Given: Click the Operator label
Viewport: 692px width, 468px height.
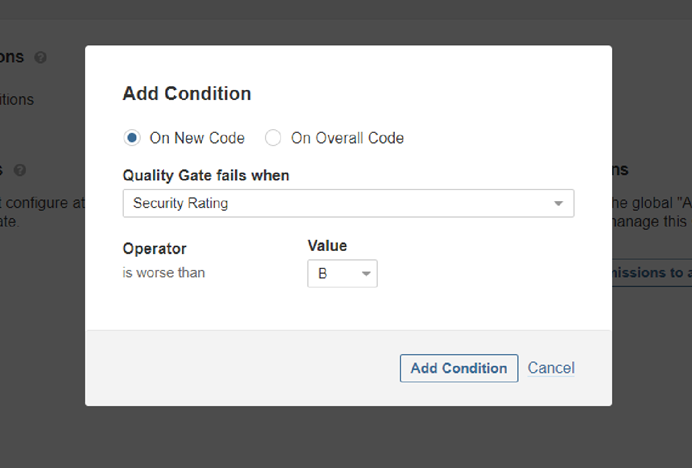Looking at the screenshot, I should [x=154, y=249].
